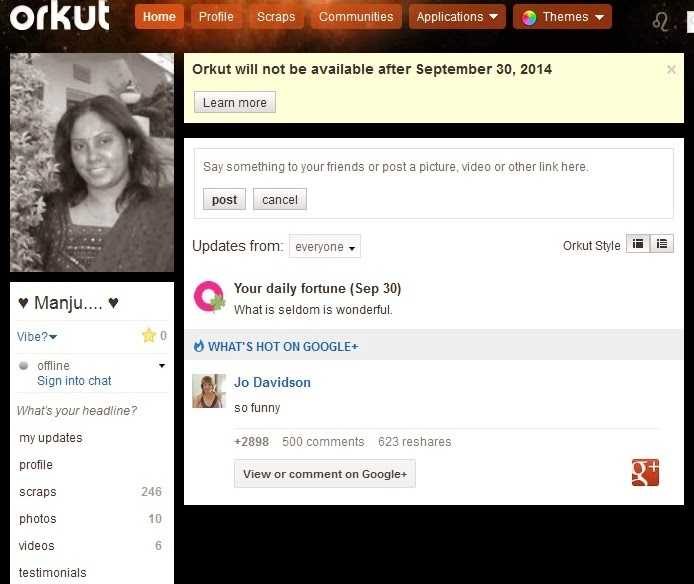Open my updates in sidebar
Screen dimensions: 694x584
click(50, 438)
